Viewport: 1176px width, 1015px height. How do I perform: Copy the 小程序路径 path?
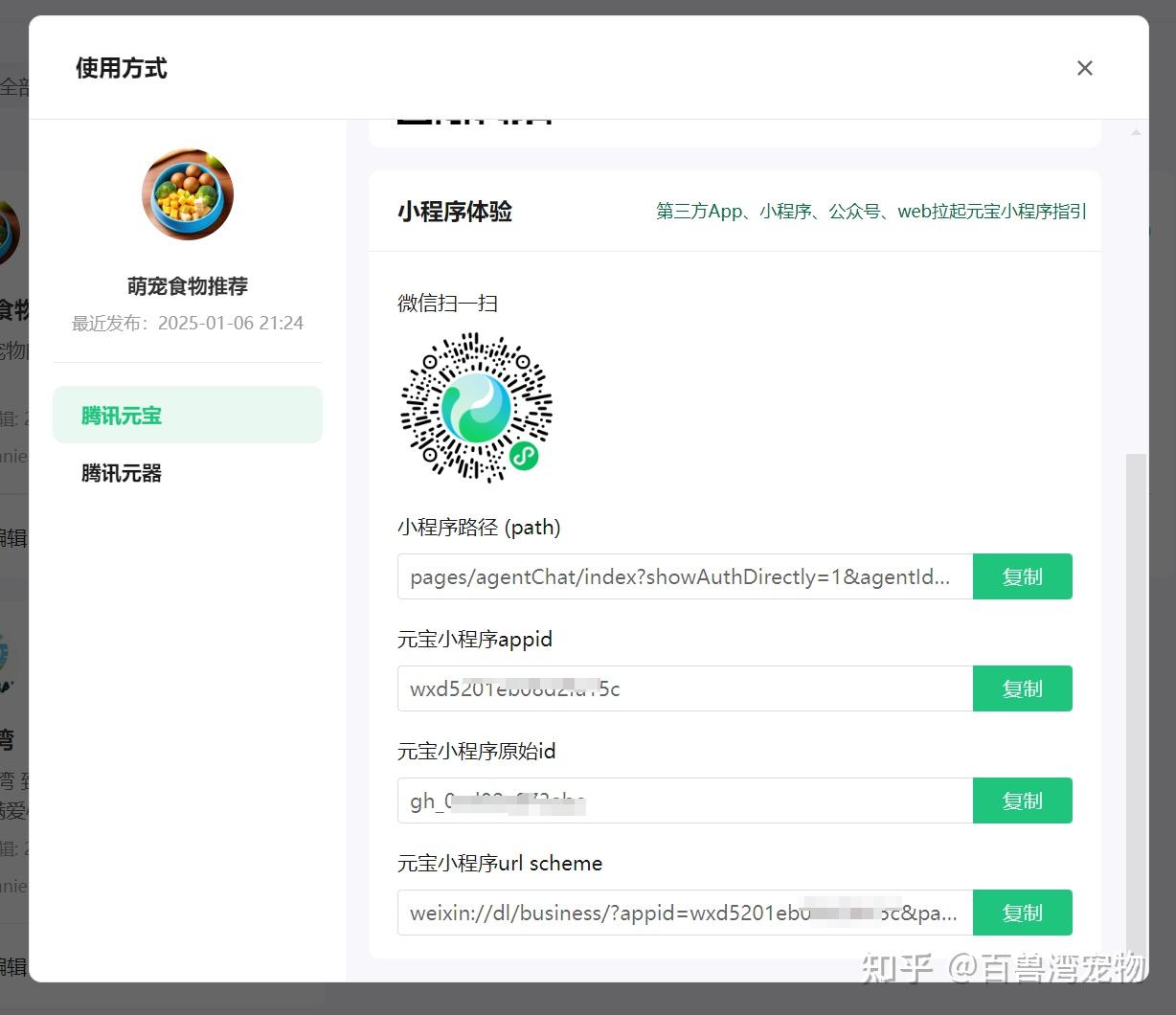click(x=1022, y=576)
